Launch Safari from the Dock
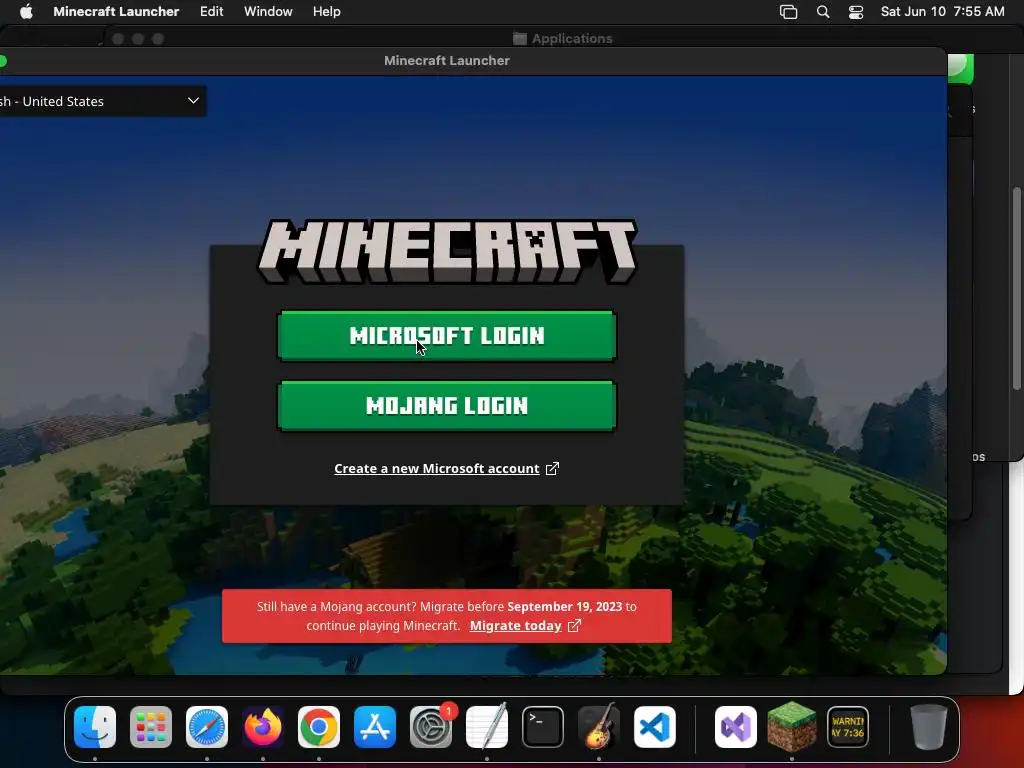The image size is (1024, 768). pos(207,727)
